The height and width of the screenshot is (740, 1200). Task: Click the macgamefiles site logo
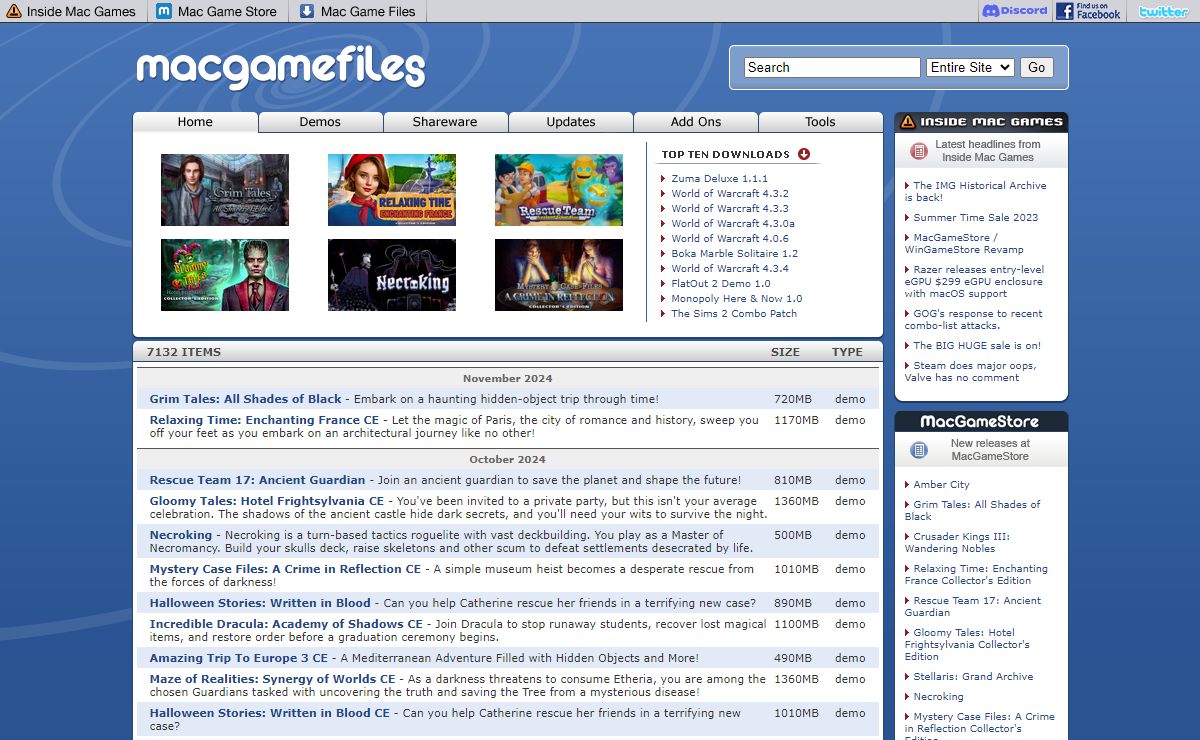281,69
